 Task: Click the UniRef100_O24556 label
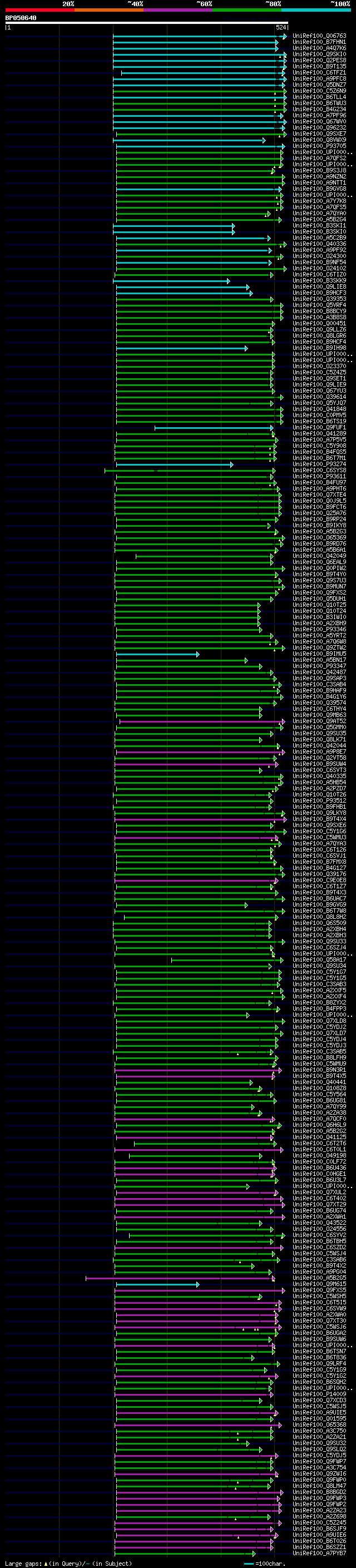click(x=319, y=1230)
